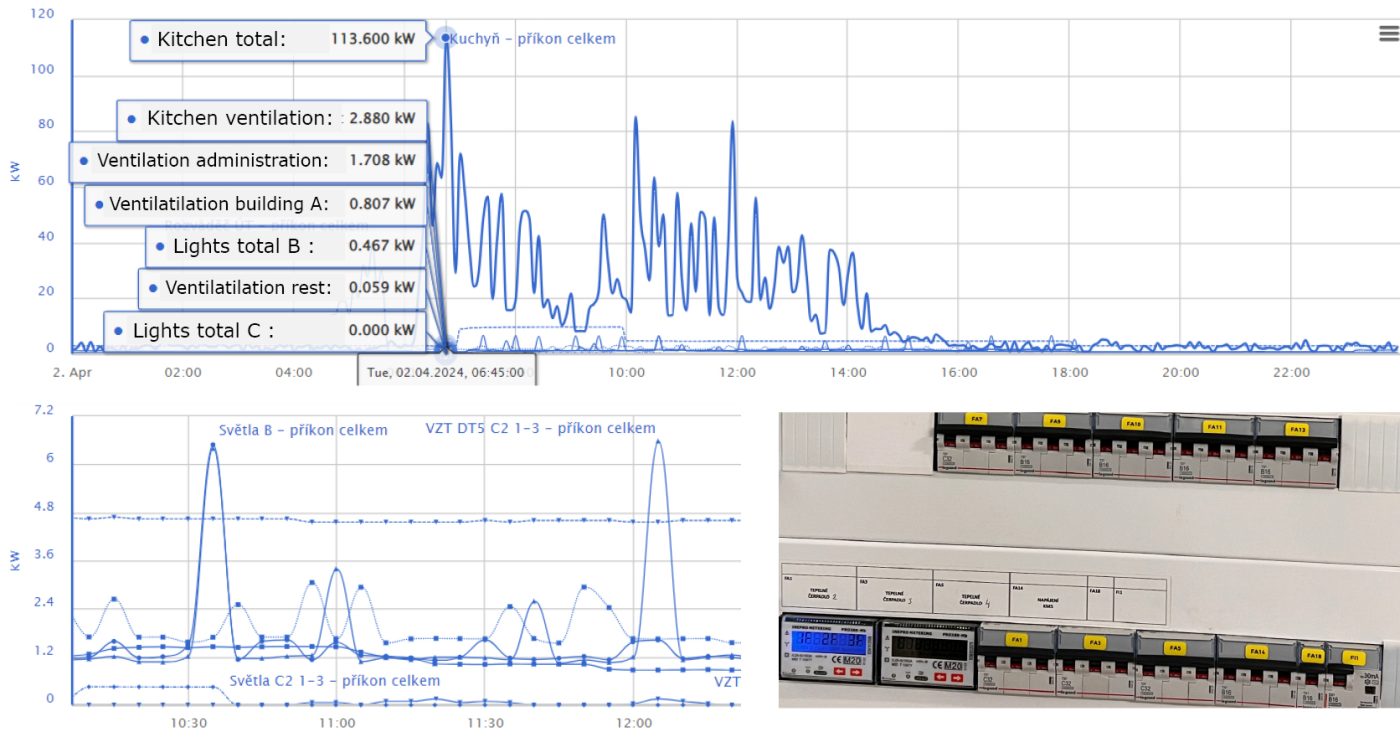Click the Kitchen ventilation tooltip bullet

click(x=131, y=118)
